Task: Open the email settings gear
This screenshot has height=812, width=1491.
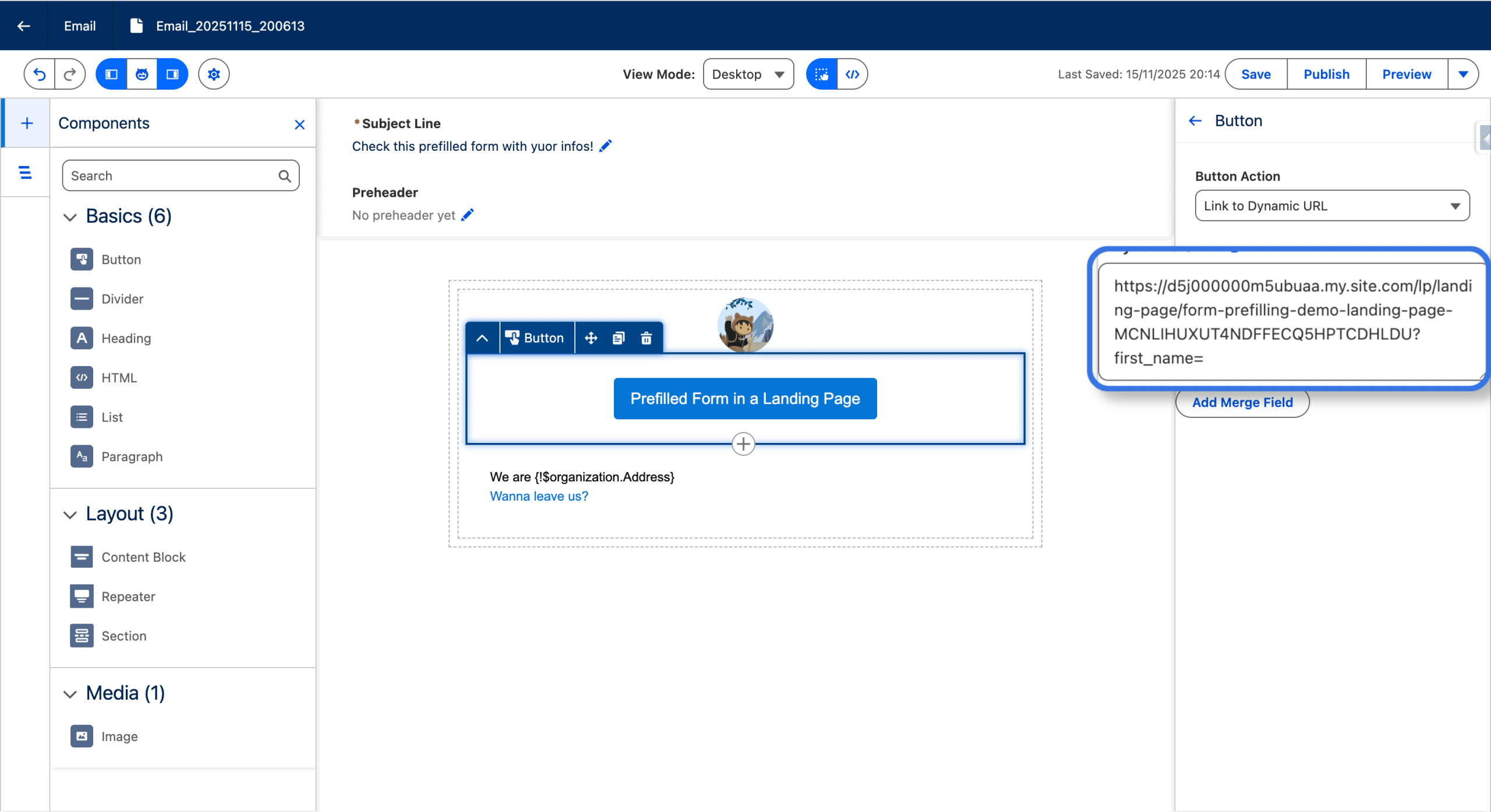Action: 214,74
